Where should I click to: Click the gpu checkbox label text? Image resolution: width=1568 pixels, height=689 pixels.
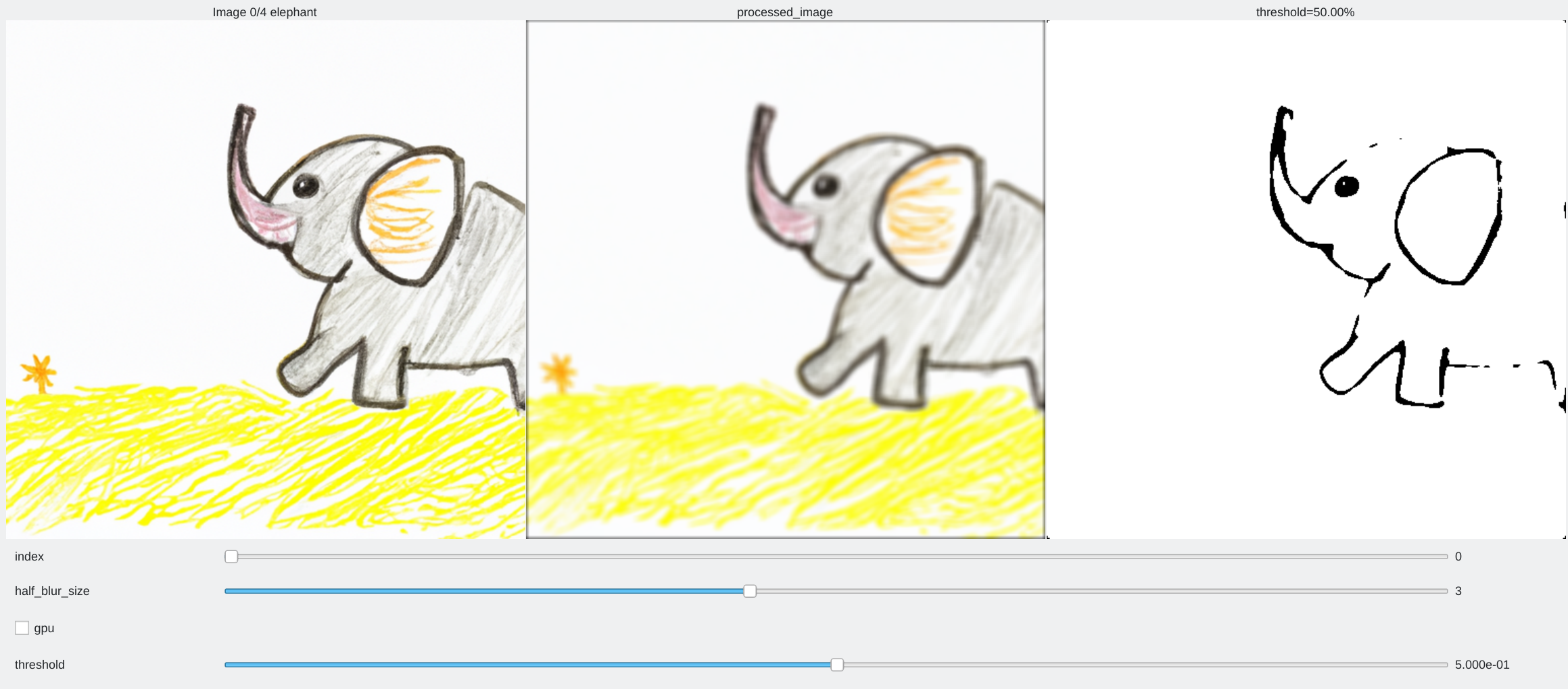pos(44,628)
